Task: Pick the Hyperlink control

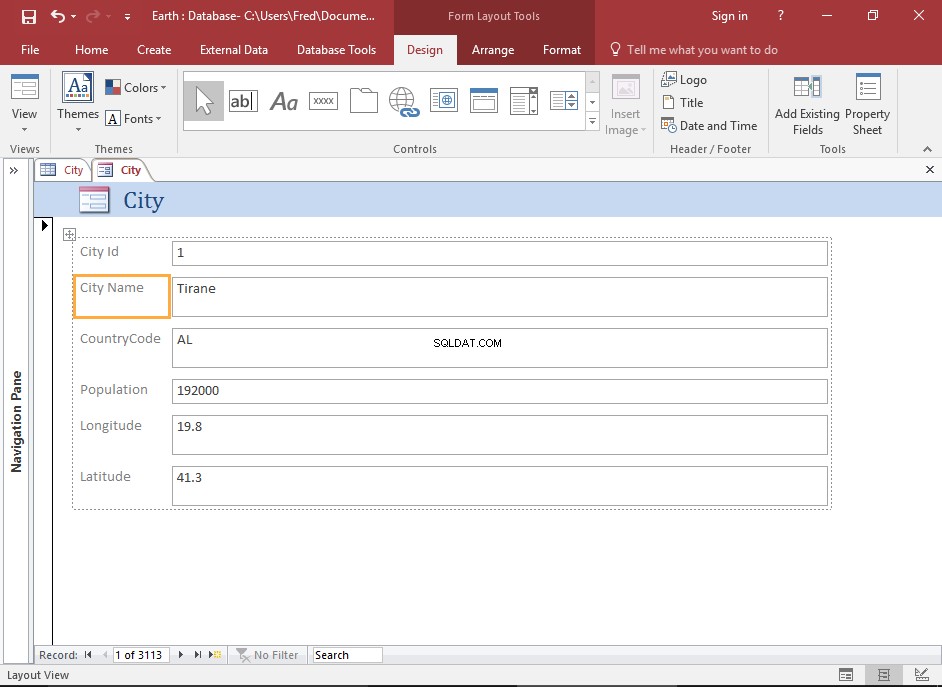Action: click(403, 101)
